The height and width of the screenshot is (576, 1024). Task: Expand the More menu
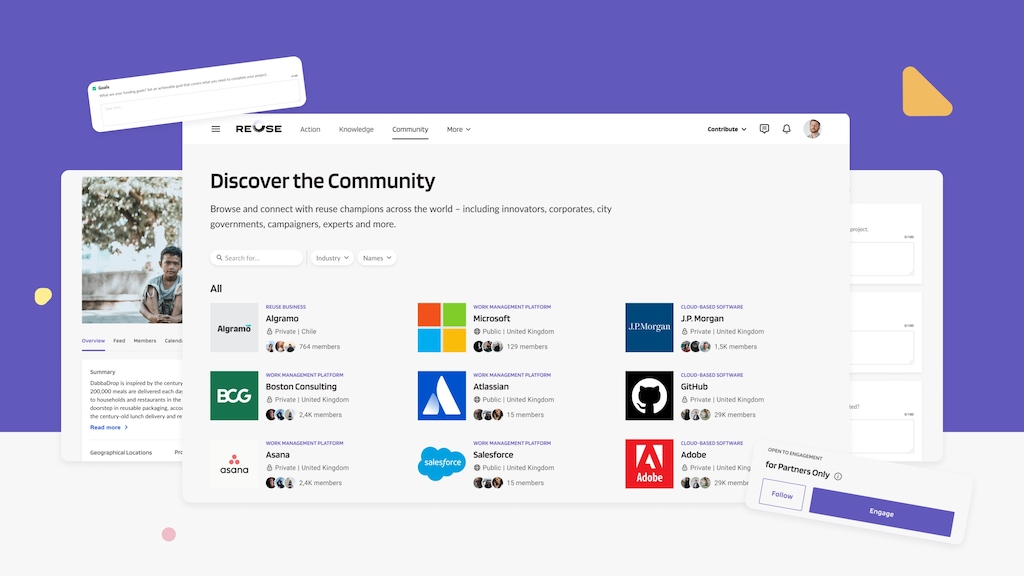coord(458,129)
